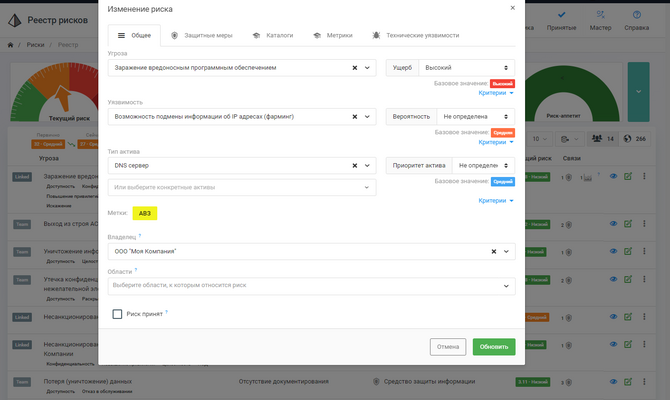
Task: Expand the Тип актива dropdown
Action: point(367,165)
